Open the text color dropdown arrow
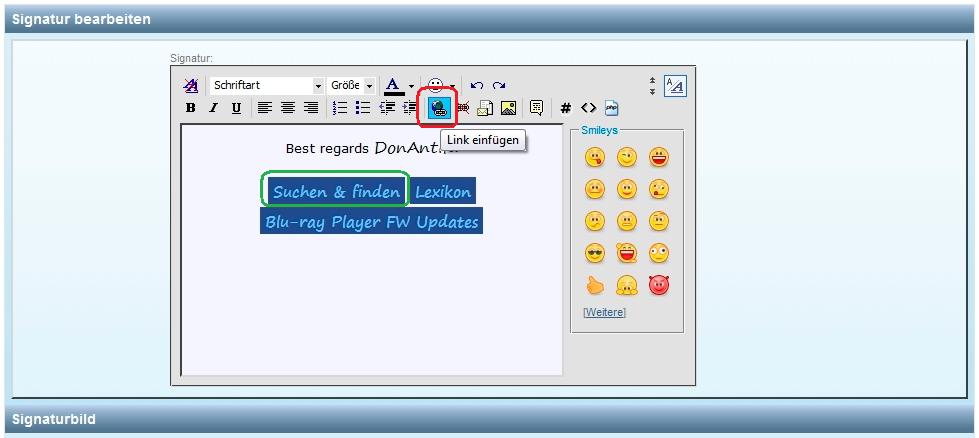This screenshot has height=438, width=979. 411,86
